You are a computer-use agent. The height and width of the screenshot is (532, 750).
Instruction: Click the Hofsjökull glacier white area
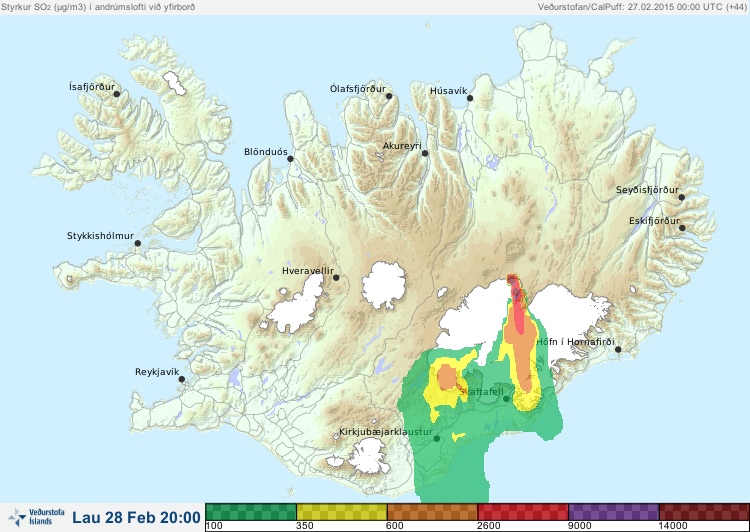(384, 285)
